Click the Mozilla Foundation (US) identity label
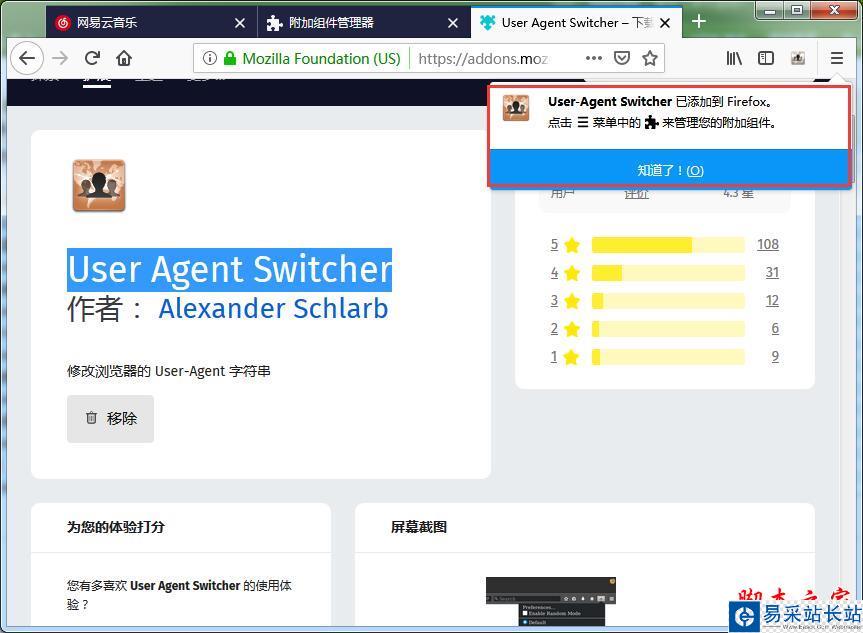 pyautogui.click(x=321, y=58)
